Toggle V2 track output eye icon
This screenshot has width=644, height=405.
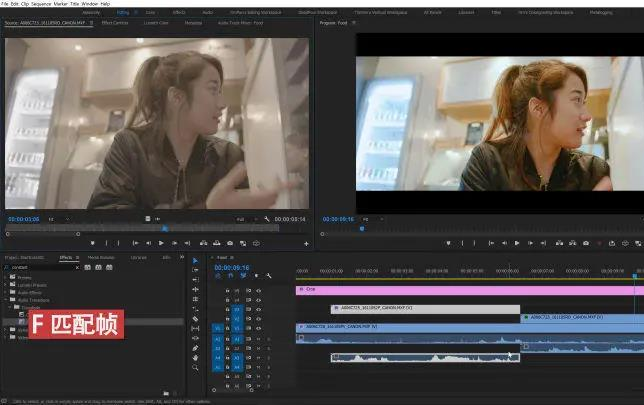click(259, 319)
